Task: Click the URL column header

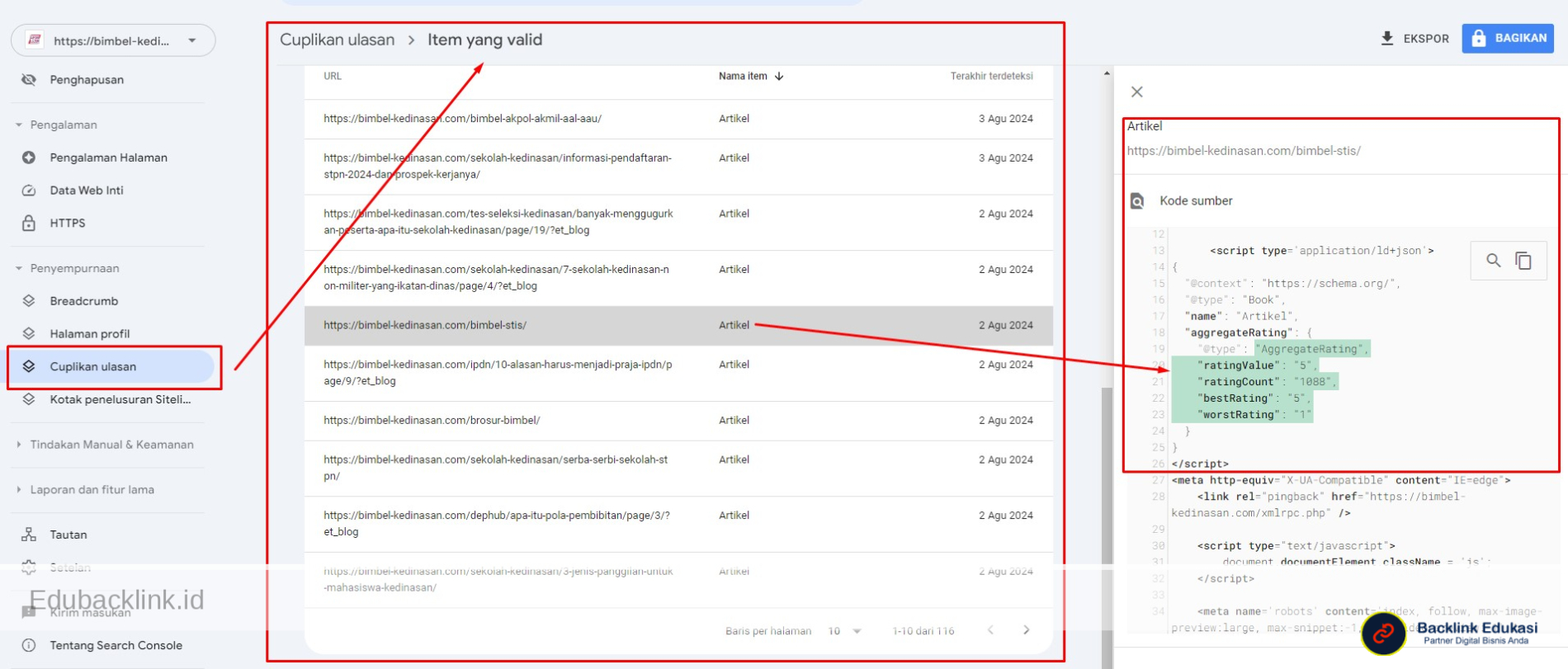Action: click(x=333, y=76)
